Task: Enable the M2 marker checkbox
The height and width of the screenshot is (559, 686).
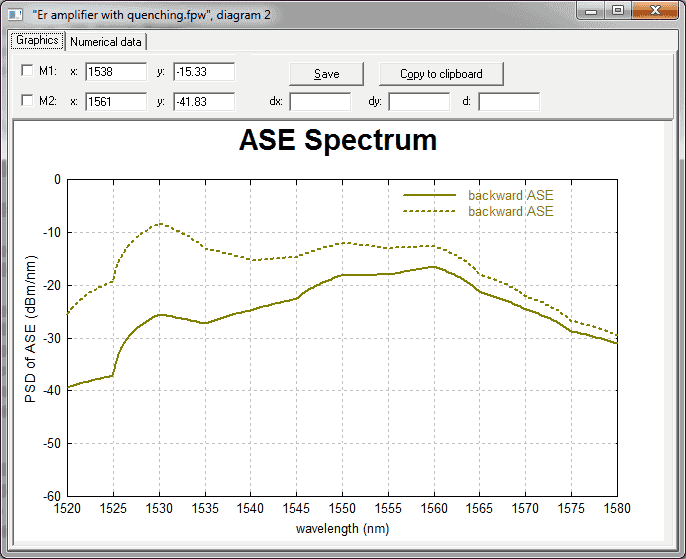Action: [27, 101]
